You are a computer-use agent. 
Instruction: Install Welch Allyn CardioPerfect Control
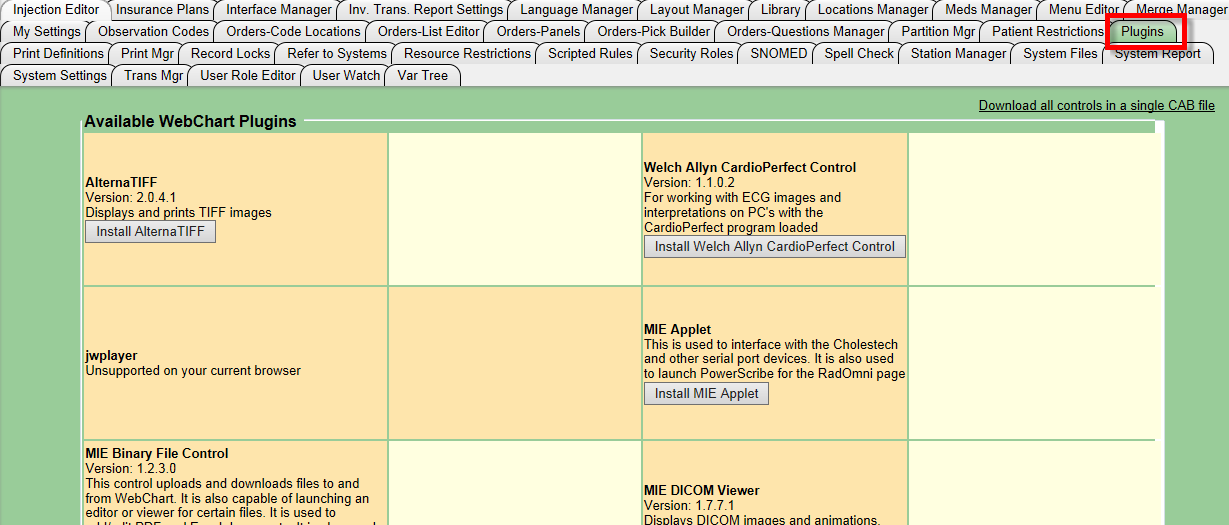774,246
